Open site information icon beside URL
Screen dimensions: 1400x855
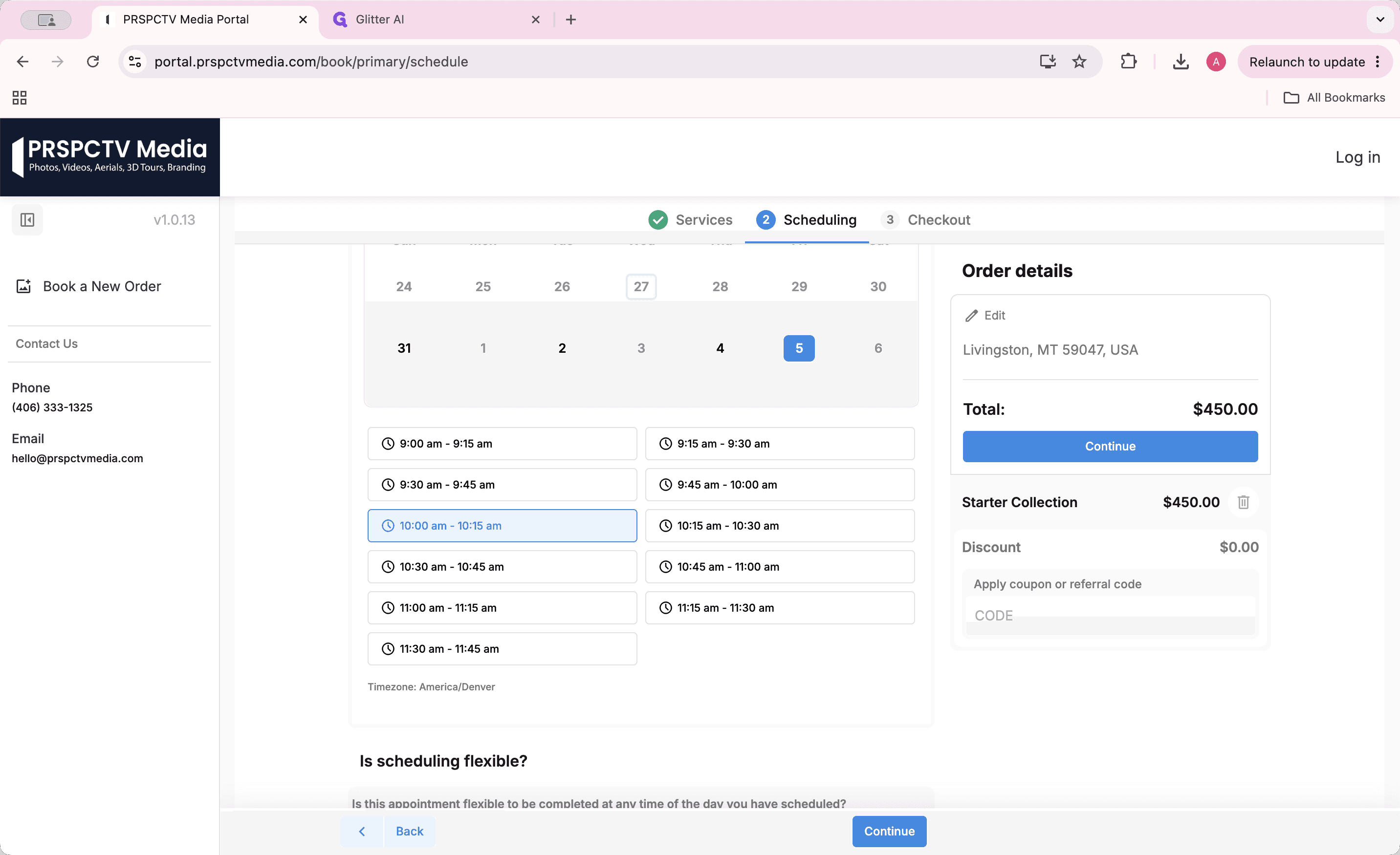(134, 61)
